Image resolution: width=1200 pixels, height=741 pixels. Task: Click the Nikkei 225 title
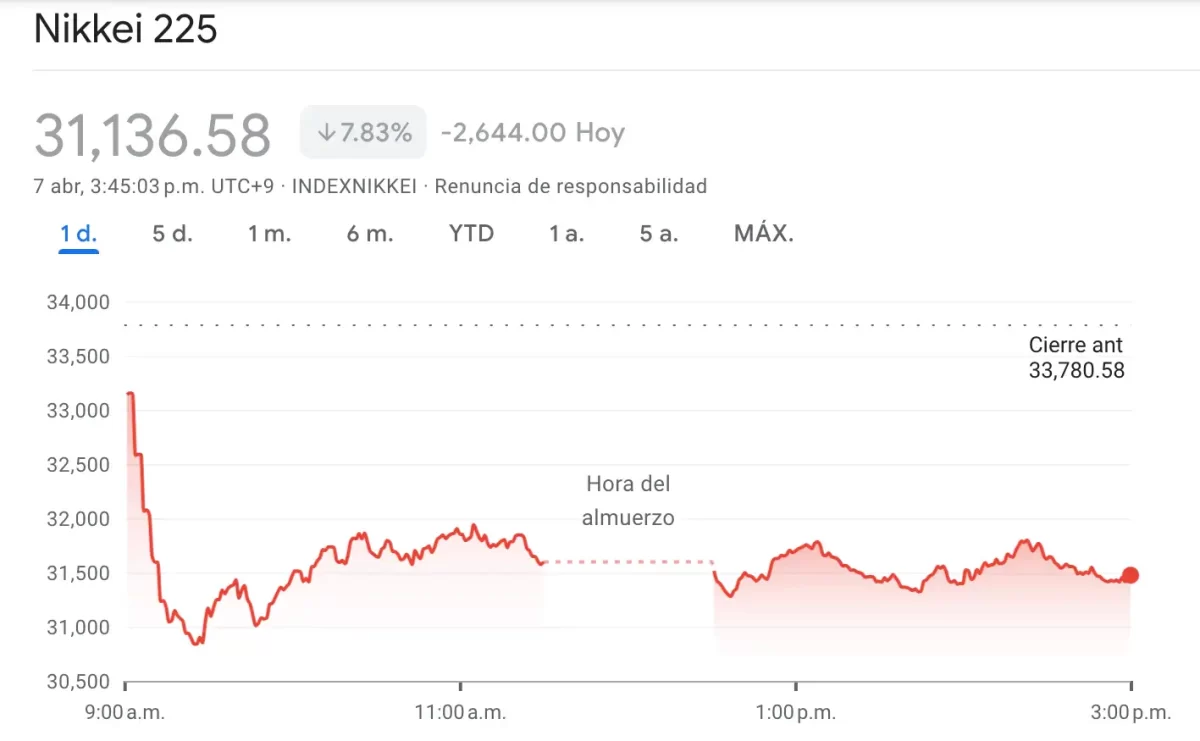click(x=125, y=30)
